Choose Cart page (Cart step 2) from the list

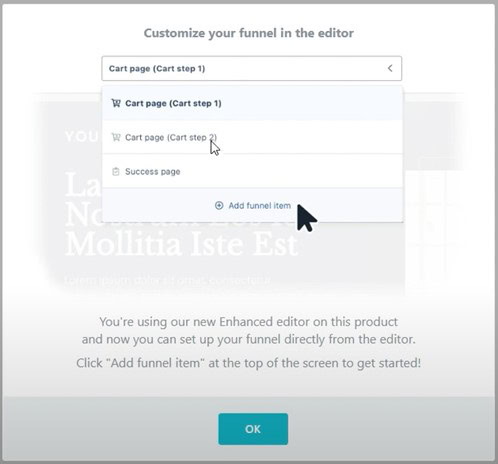(x=252, y=137)
